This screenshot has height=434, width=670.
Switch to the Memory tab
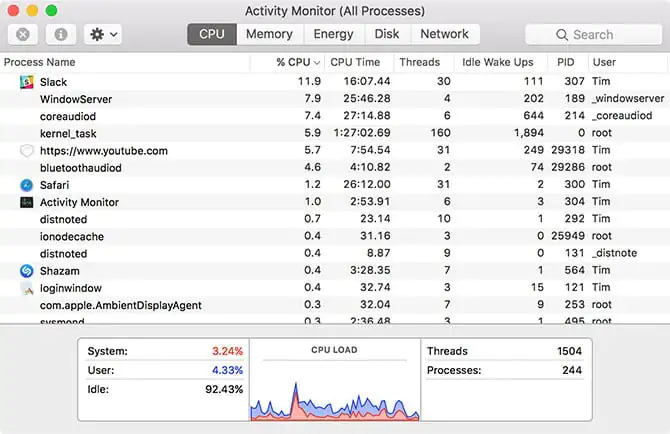click(x=269, y=34)
